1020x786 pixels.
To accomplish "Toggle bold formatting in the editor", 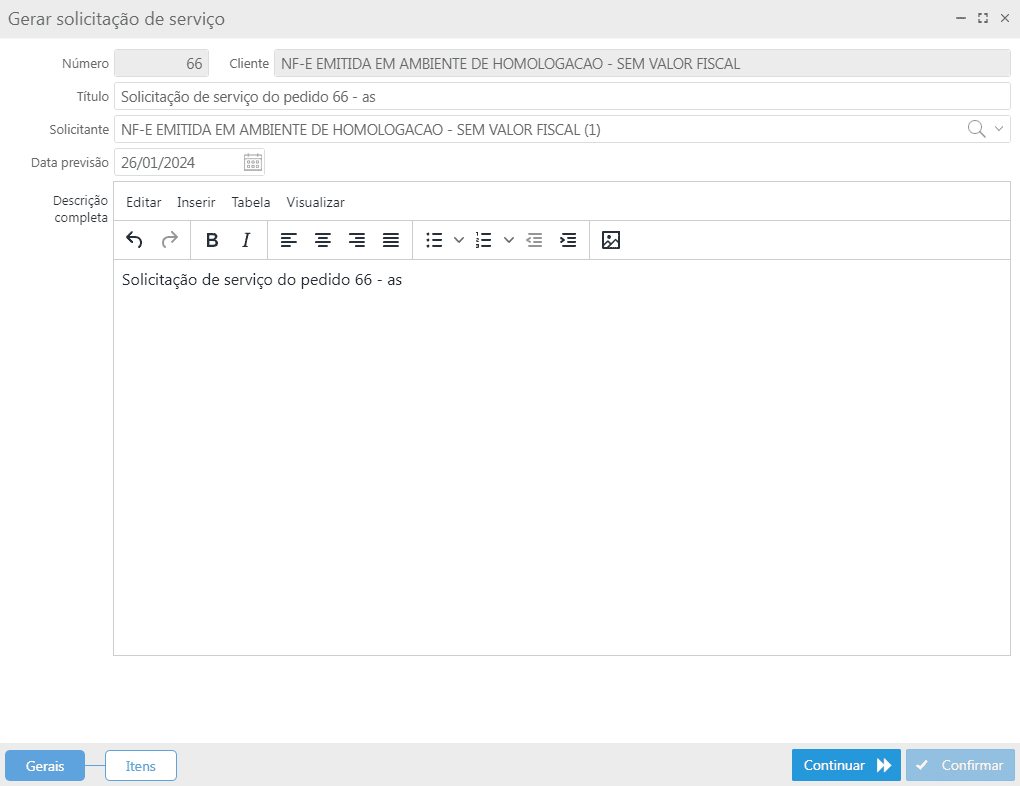I will coord(212,240).
